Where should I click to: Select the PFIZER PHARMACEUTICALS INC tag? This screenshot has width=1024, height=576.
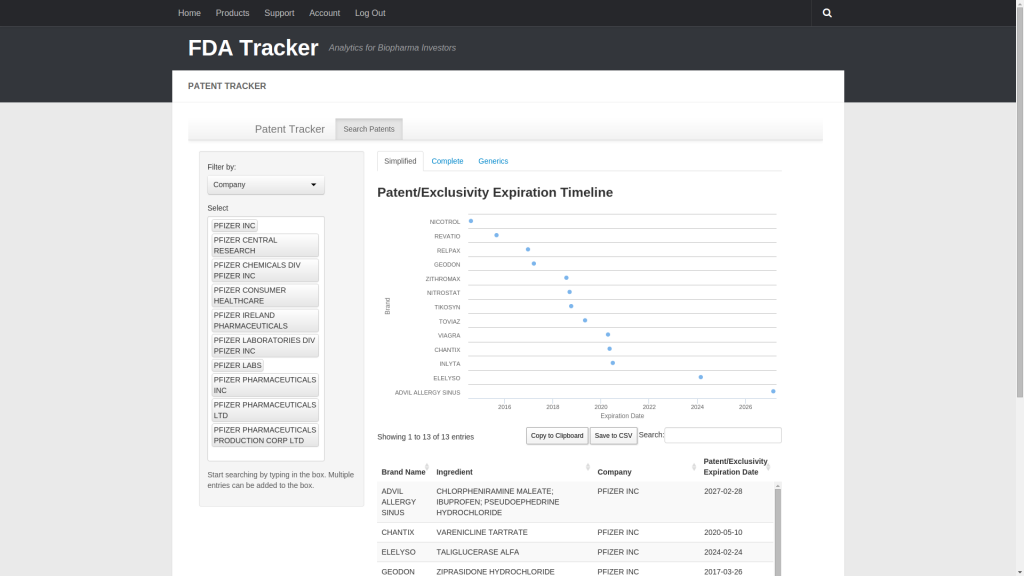click(x=265, y=385)
